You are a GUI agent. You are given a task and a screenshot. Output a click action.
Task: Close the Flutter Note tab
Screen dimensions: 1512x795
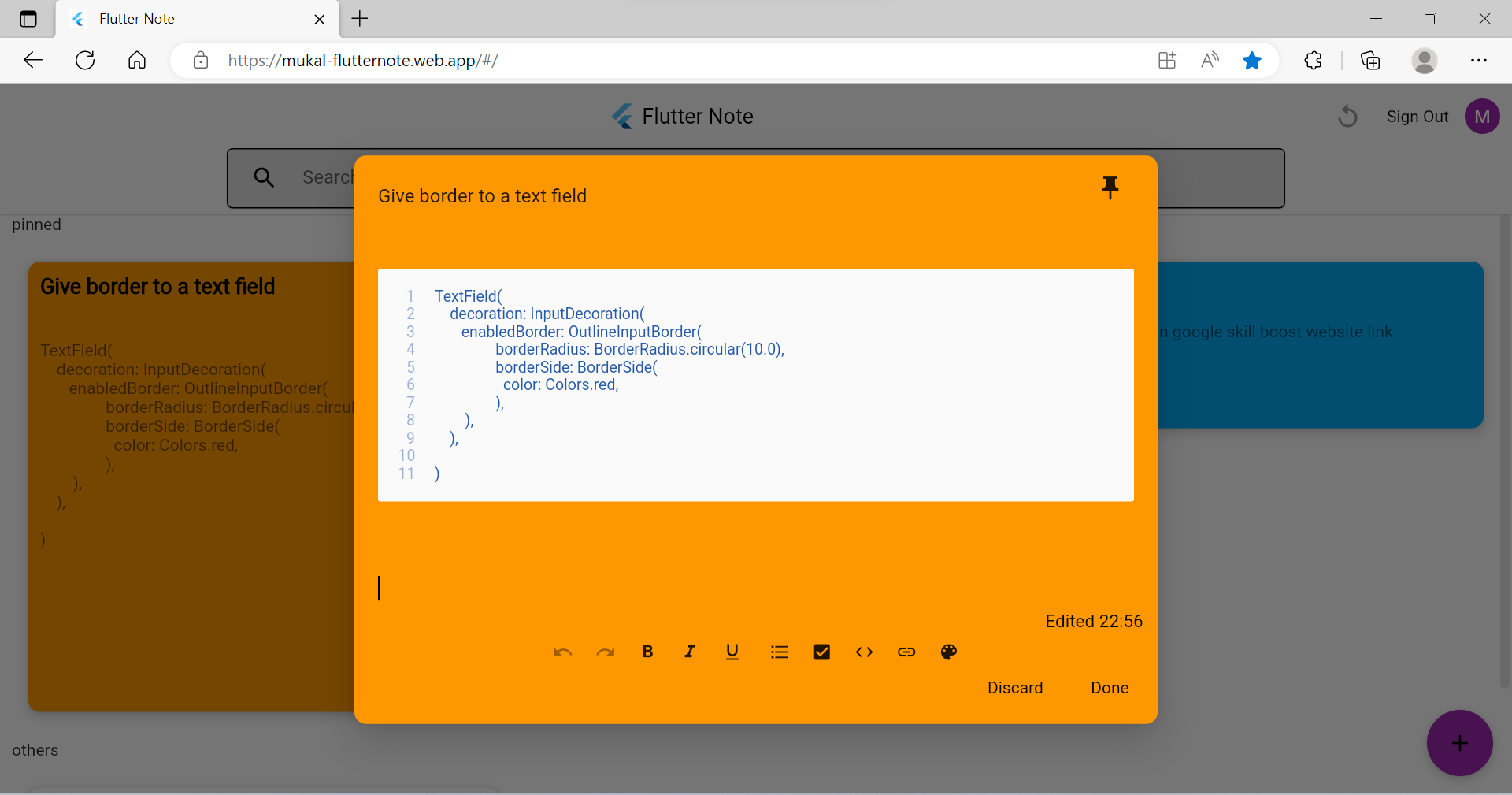coord(320,20)
